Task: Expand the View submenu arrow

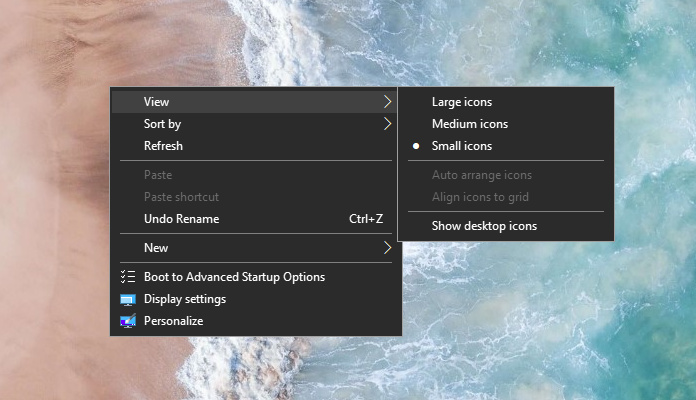Action: coord(387,102)
